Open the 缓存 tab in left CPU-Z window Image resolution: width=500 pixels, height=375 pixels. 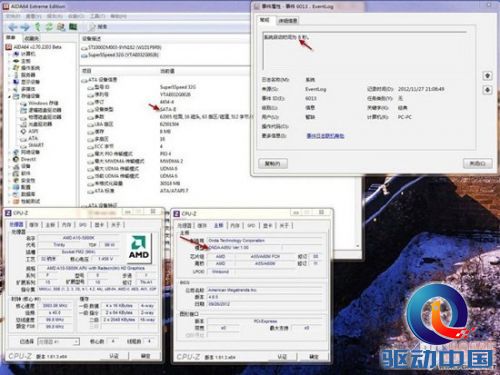34,225
